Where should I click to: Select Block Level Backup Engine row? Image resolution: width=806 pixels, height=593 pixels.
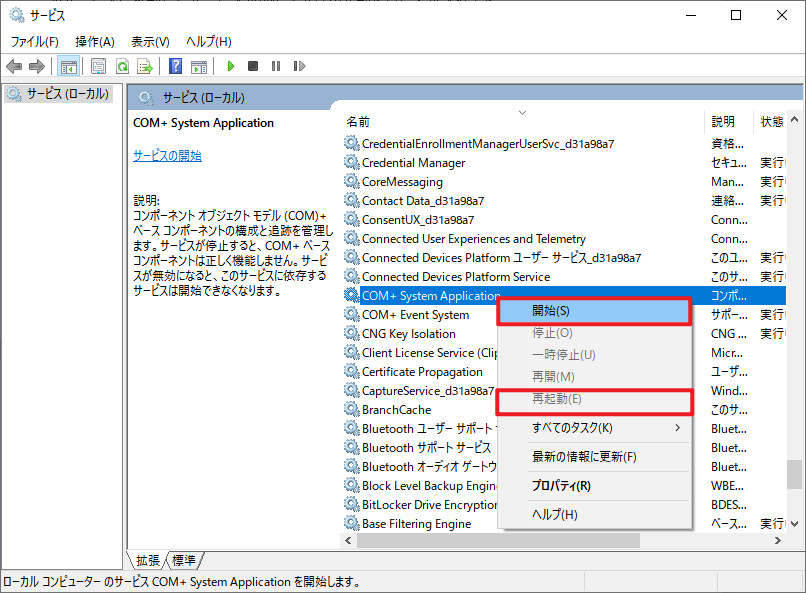(x=419, y=486)
